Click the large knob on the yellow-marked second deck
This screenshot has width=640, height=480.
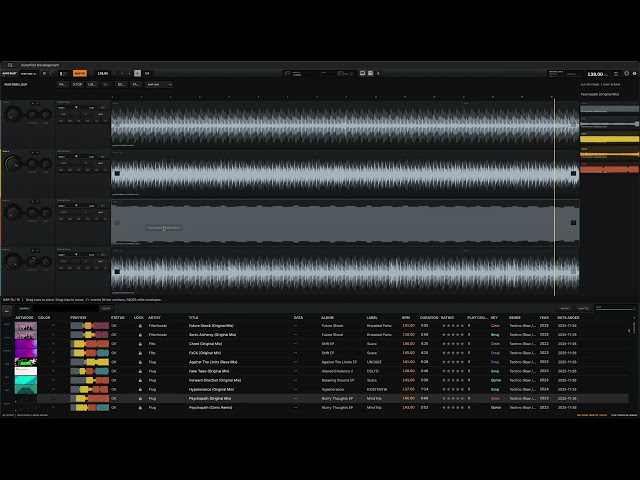(13, 164)
